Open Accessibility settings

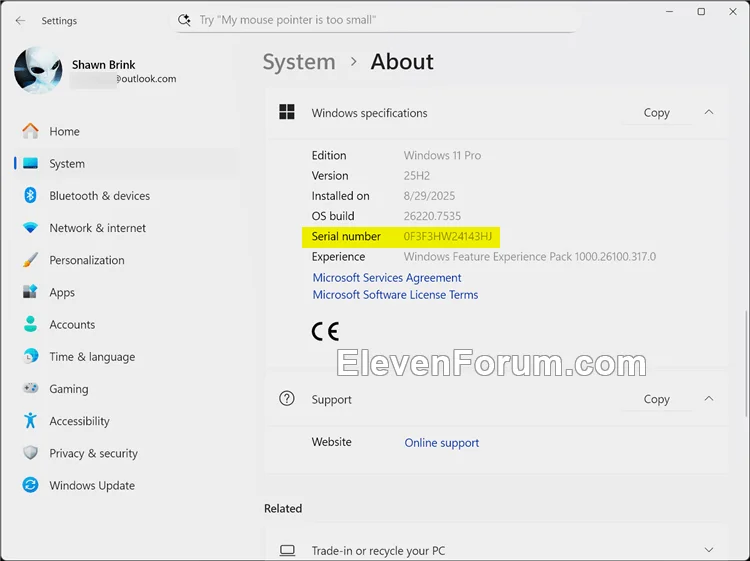pyautogui.click(x=125, y=421)
